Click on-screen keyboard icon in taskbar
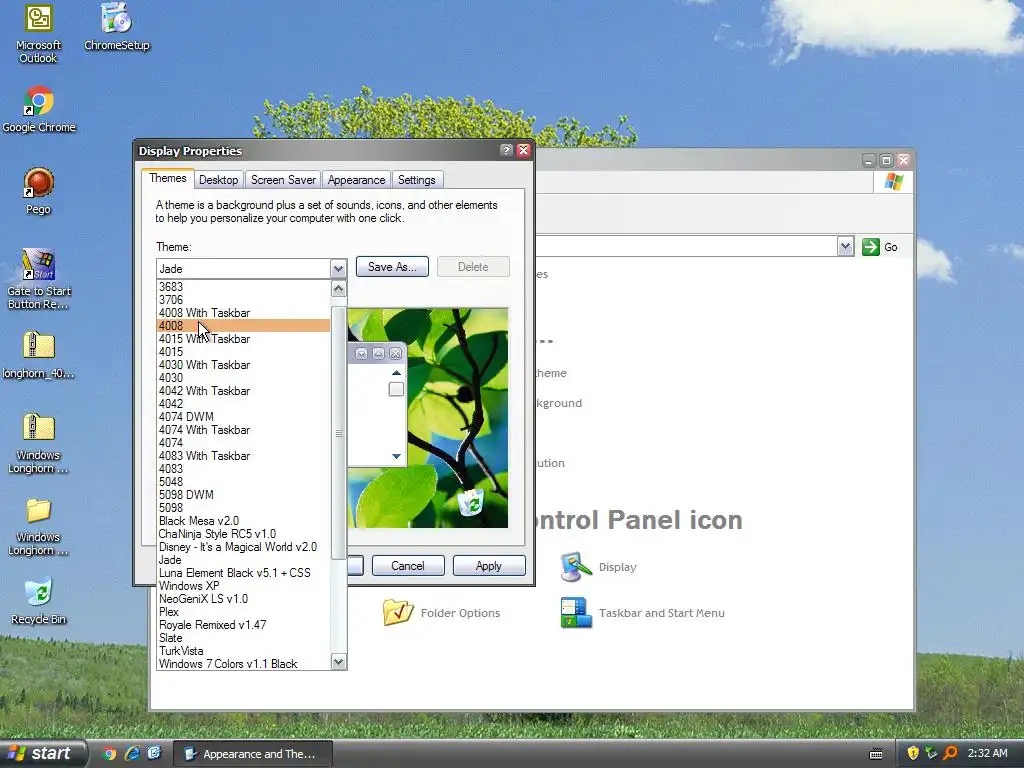The height and width of the screenshot is (768, 1024). [876, 754]
